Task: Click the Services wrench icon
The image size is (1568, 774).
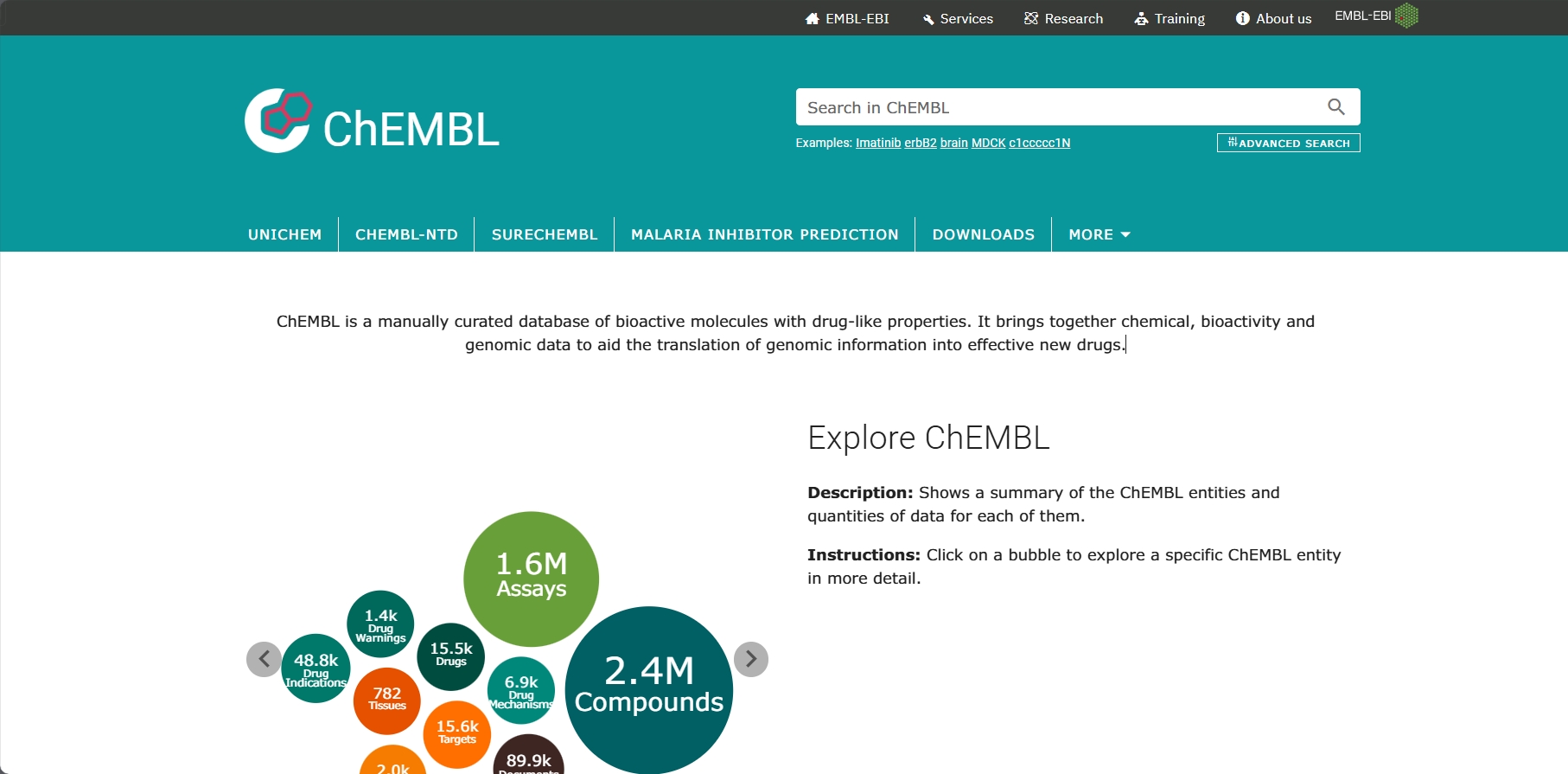Action: (928, 19)
